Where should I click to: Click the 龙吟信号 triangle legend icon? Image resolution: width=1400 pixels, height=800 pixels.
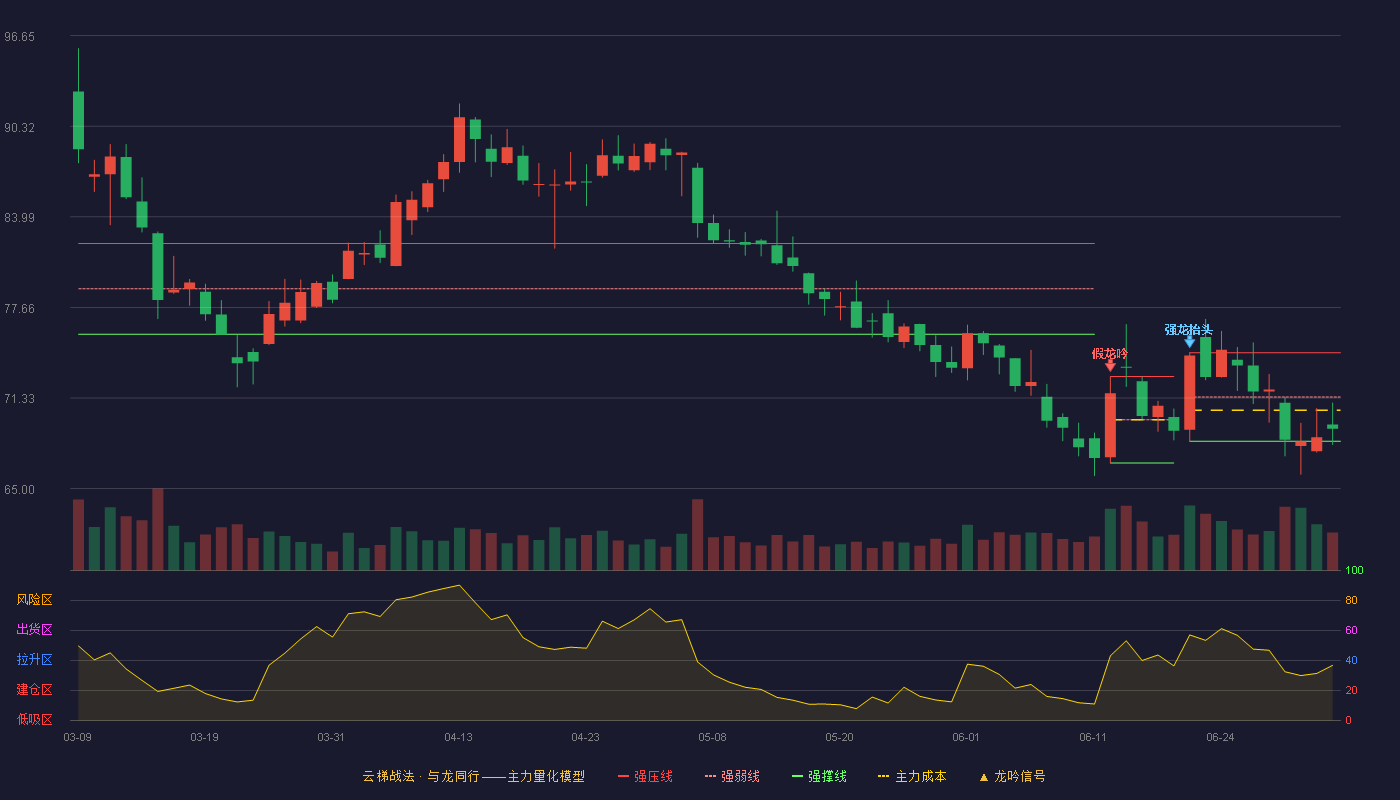pos(983,776)
